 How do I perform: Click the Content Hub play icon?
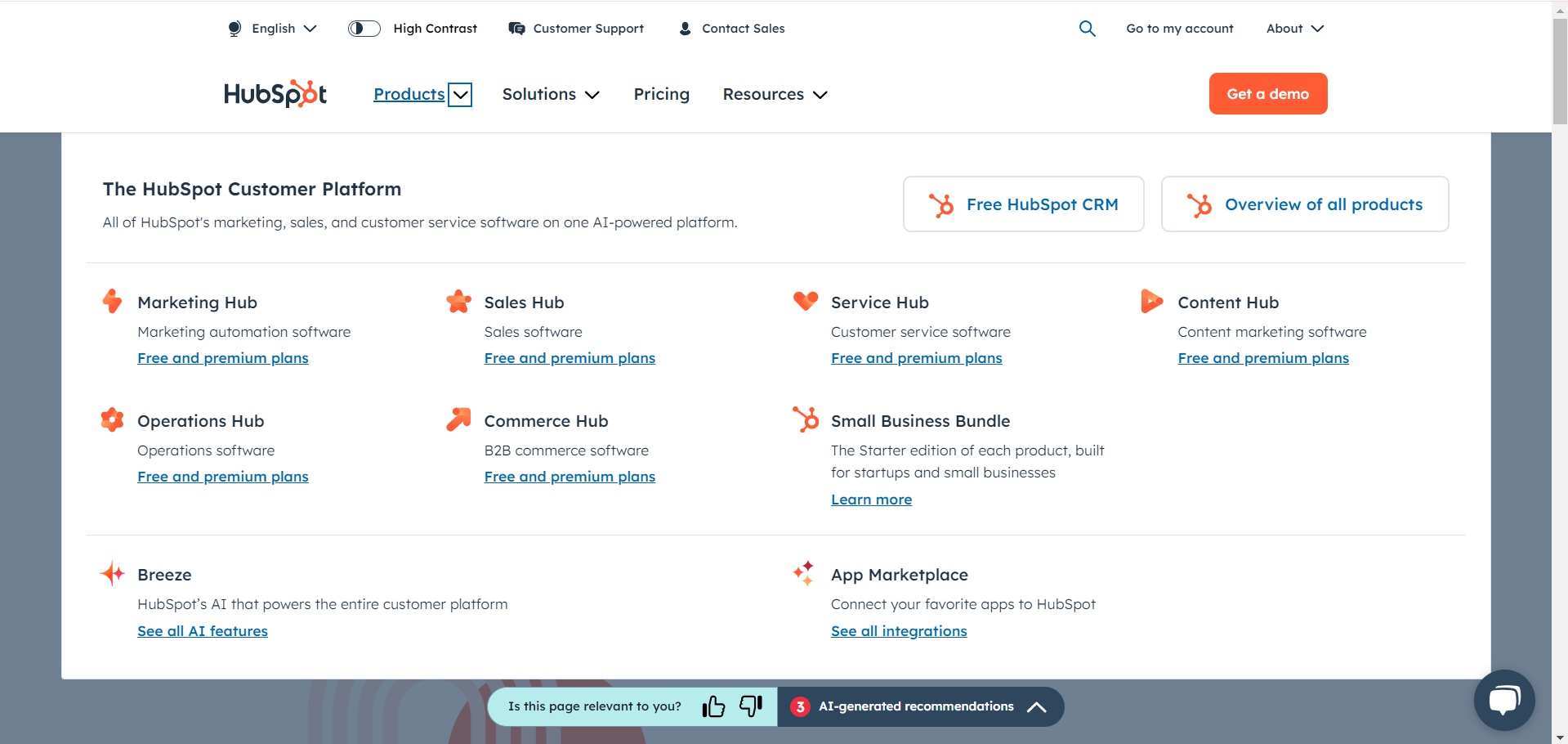[x=1152, y=301]
